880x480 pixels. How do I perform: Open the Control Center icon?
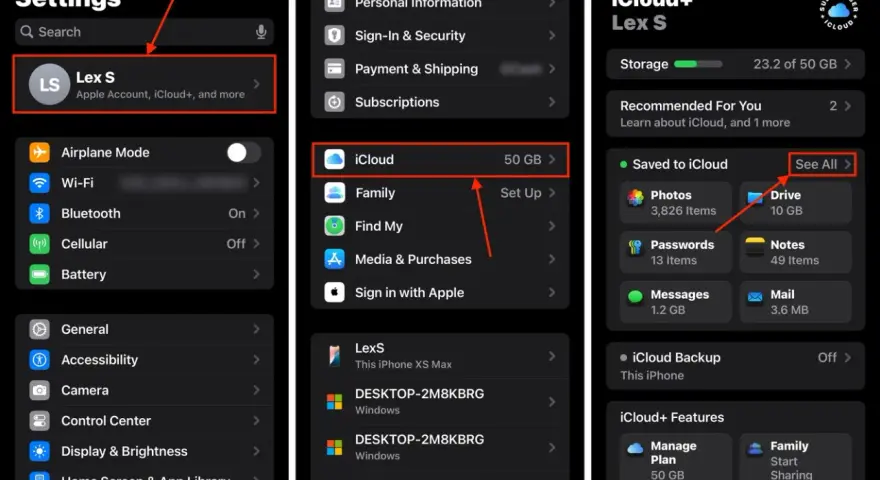[x=39, y=420]
